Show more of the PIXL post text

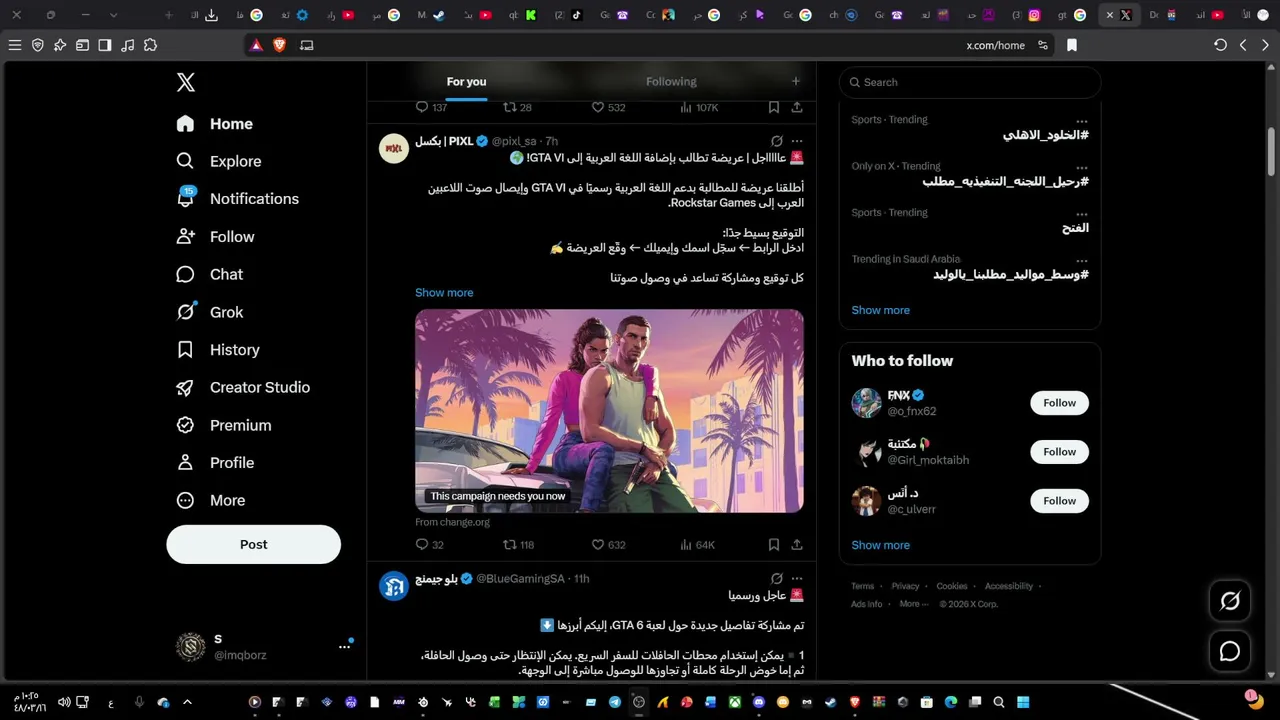click(444, 293)
